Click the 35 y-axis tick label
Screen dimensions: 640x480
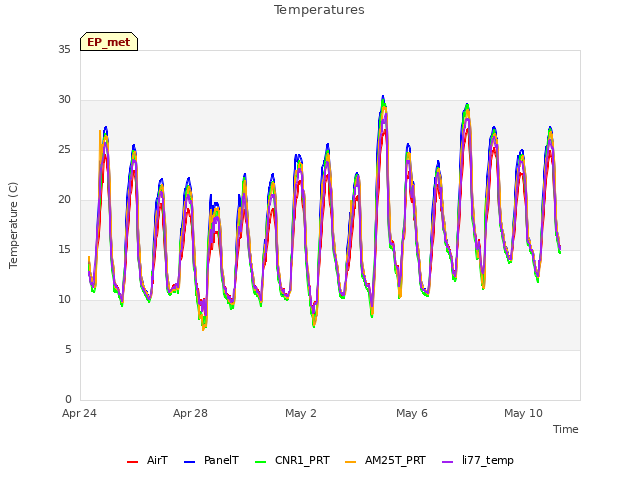[x=64, y=50]
